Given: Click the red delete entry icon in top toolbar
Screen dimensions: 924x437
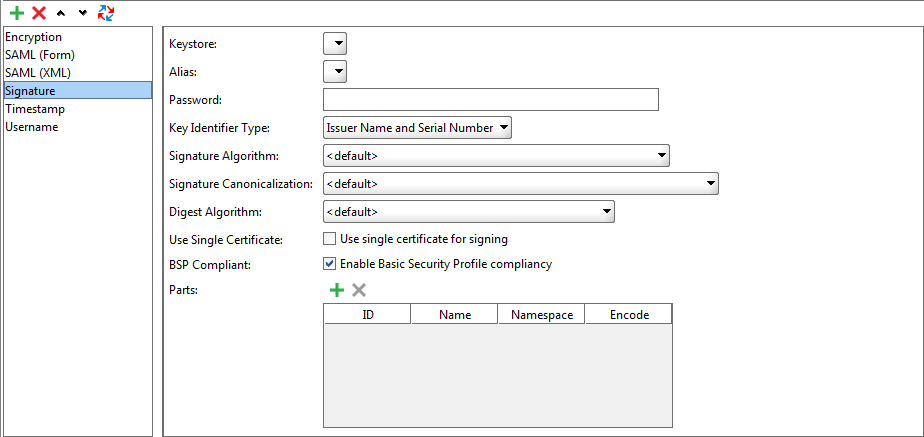Looking at the screenshot, I should [x=39, y=13].
